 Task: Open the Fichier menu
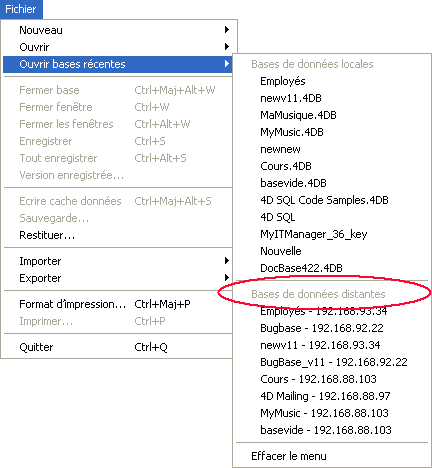pyautogui.click(x=21, y=9)
